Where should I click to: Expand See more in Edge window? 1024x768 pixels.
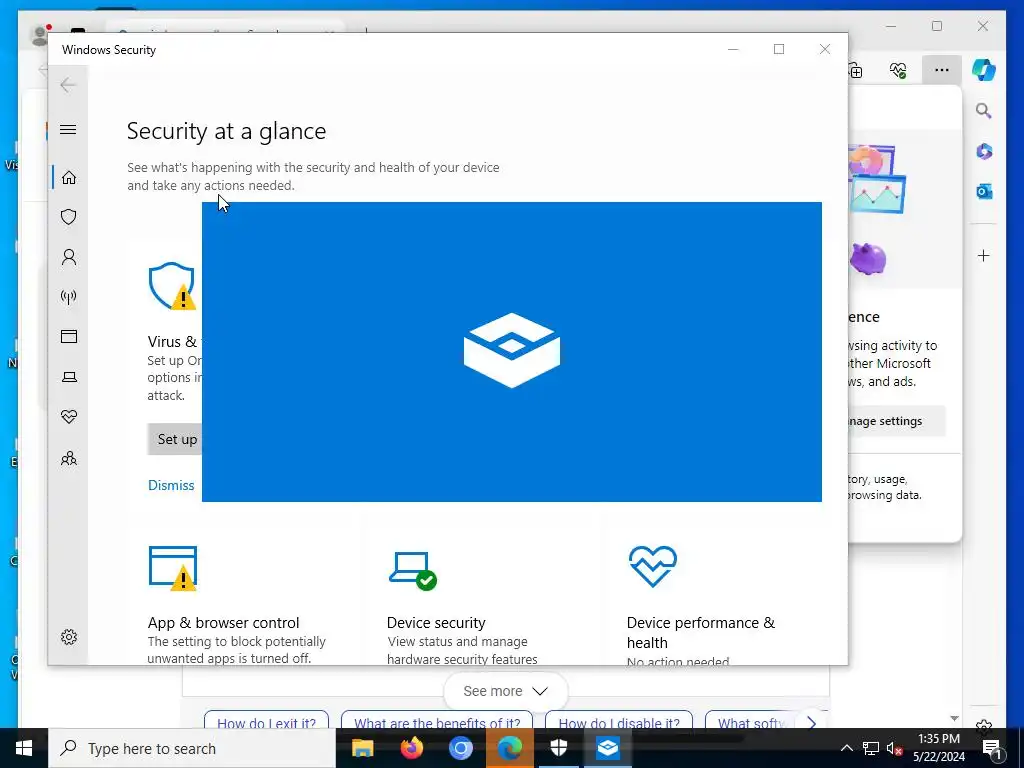tap(505, 691)
